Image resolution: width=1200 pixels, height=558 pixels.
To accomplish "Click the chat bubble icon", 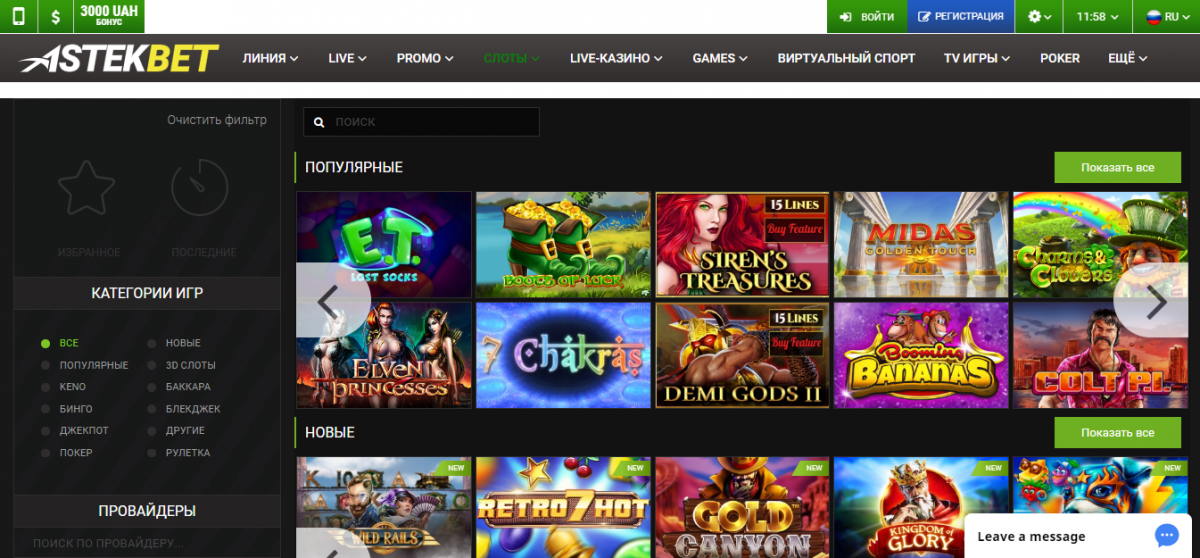I will coord(1166,535).
